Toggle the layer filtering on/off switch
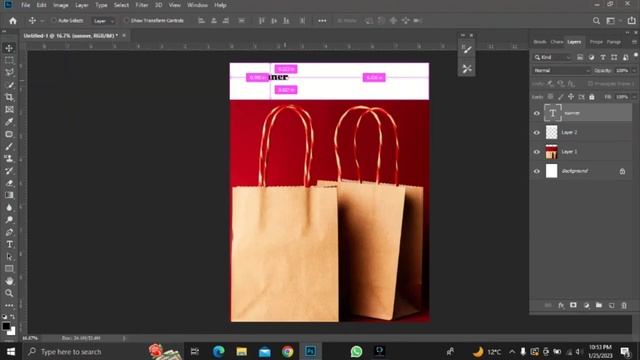The height and width of the screenshot is (360, 640). point(636,56)
